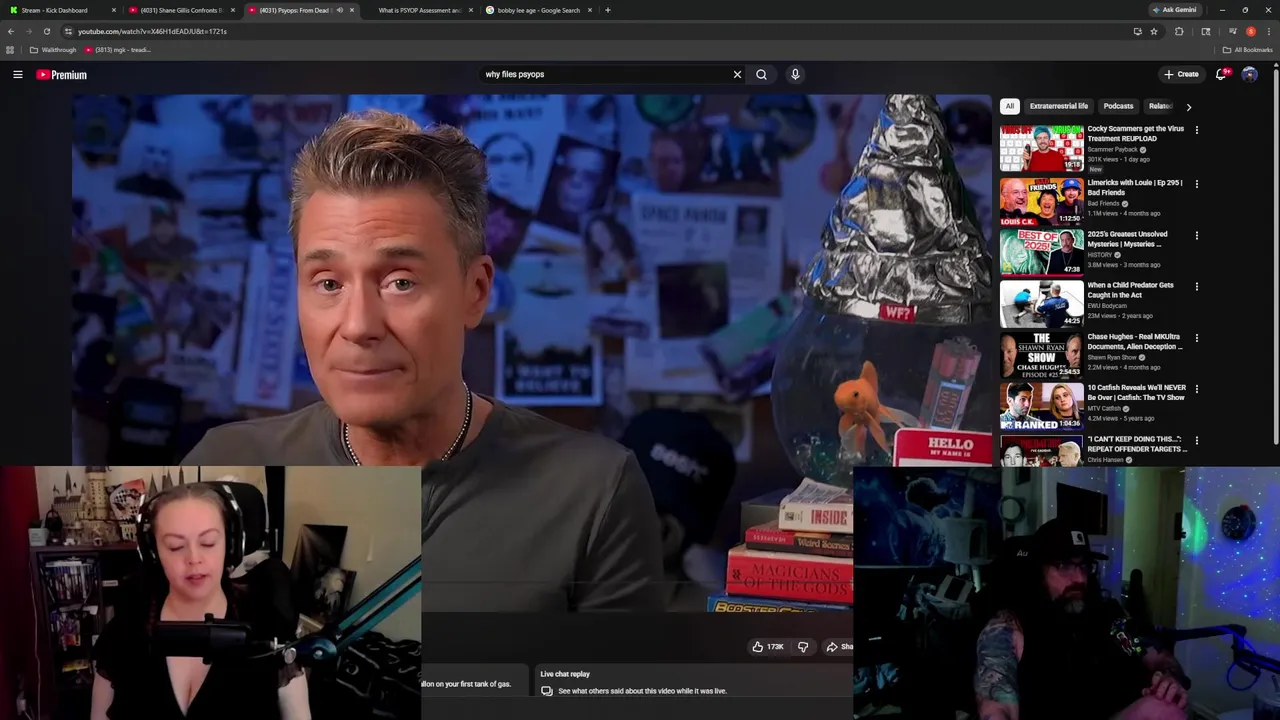Open the Chrome extensions puzzle icon
Screen dimensions: 1280x720
click(1179, 31)
